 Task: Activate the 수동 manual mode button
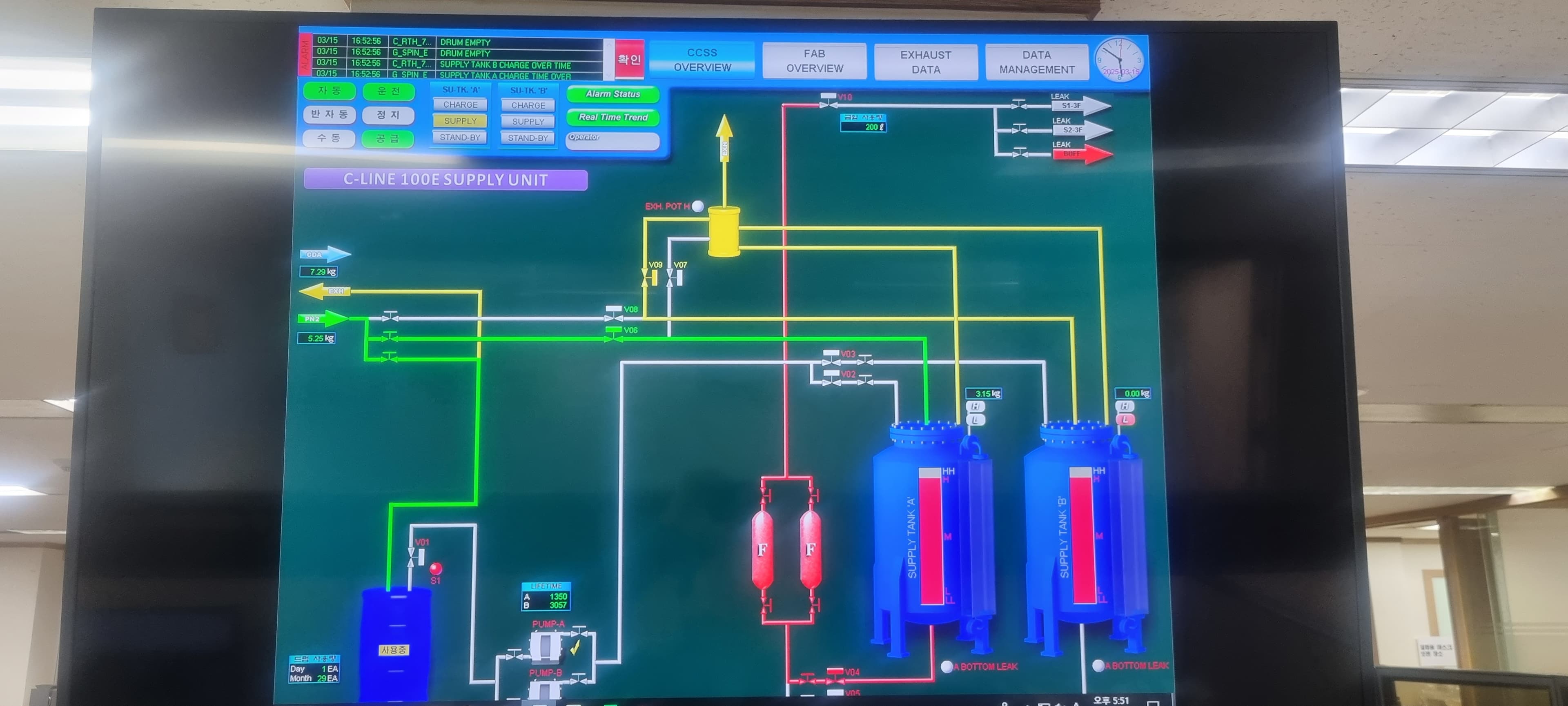[x=329, y=139]
